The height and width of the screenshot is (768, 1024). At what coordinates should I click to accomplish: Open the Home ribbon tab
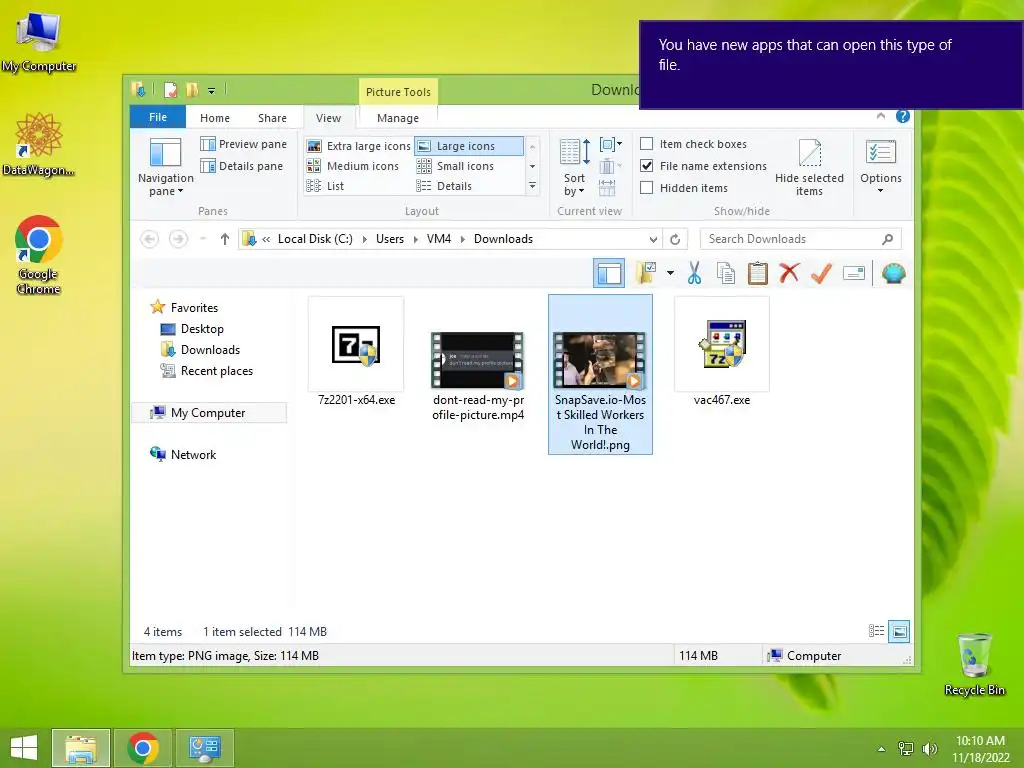[215, 118]
